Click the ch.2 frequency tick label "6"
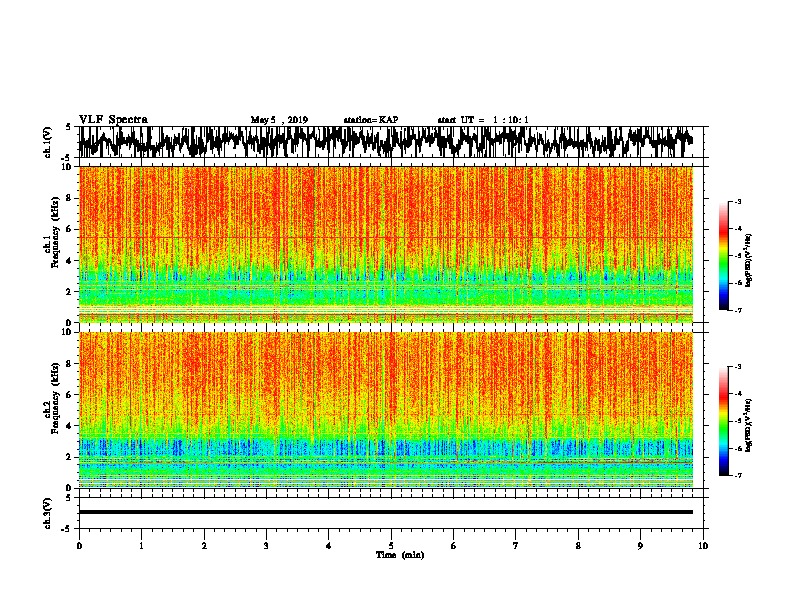 pos(69,395)
